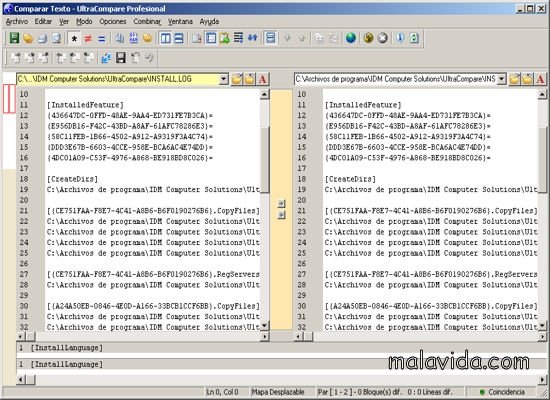Toggle show all lines asterisk button

click(74, 38)
